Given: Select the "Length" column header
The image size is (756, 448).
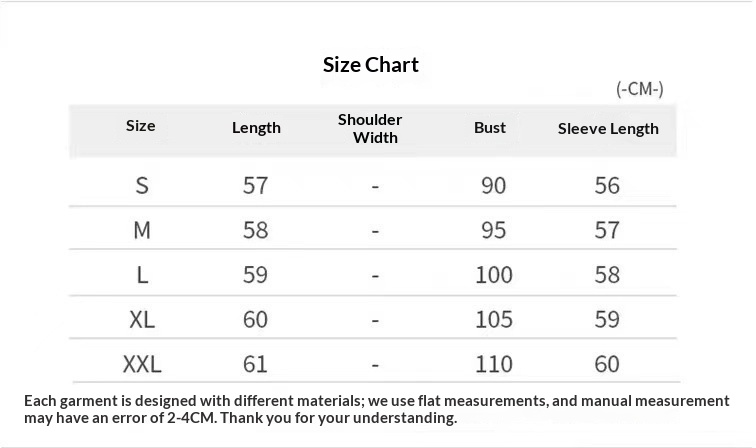Looking at the screenshot, I should [x=256, y=128].
